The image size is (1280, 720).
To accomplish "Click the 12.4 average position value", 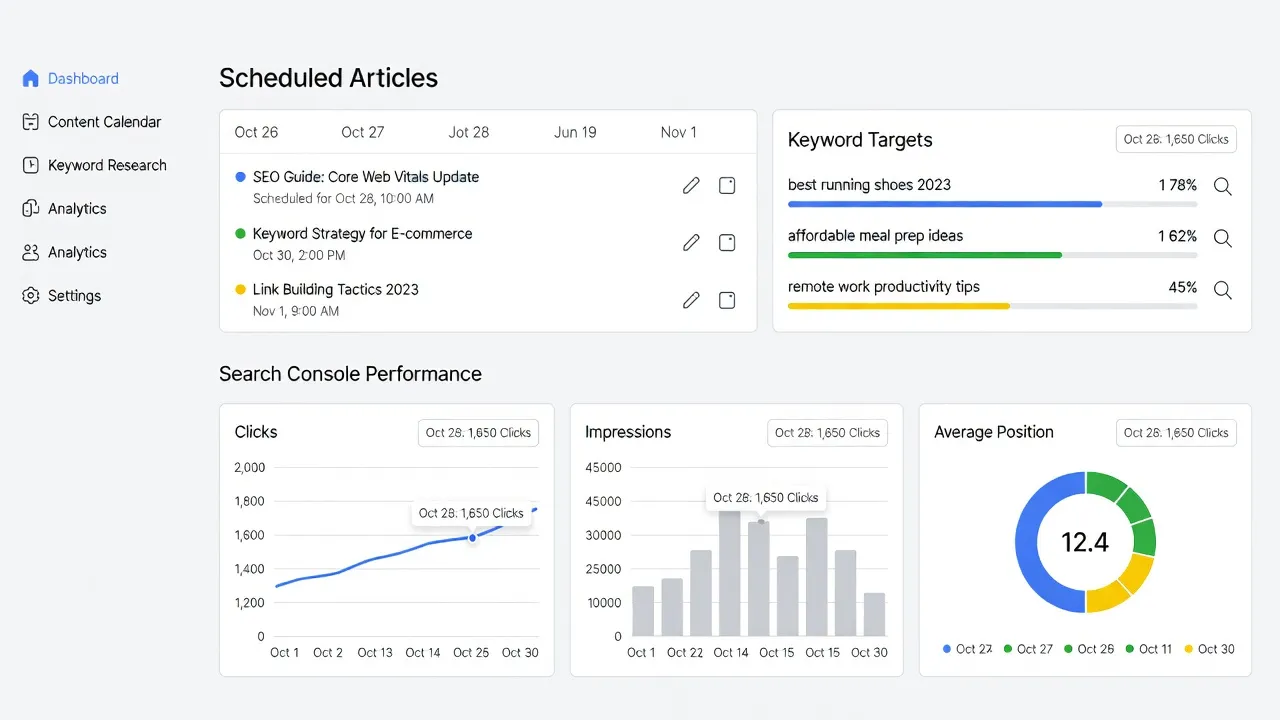I will [x=1085, y=543].
